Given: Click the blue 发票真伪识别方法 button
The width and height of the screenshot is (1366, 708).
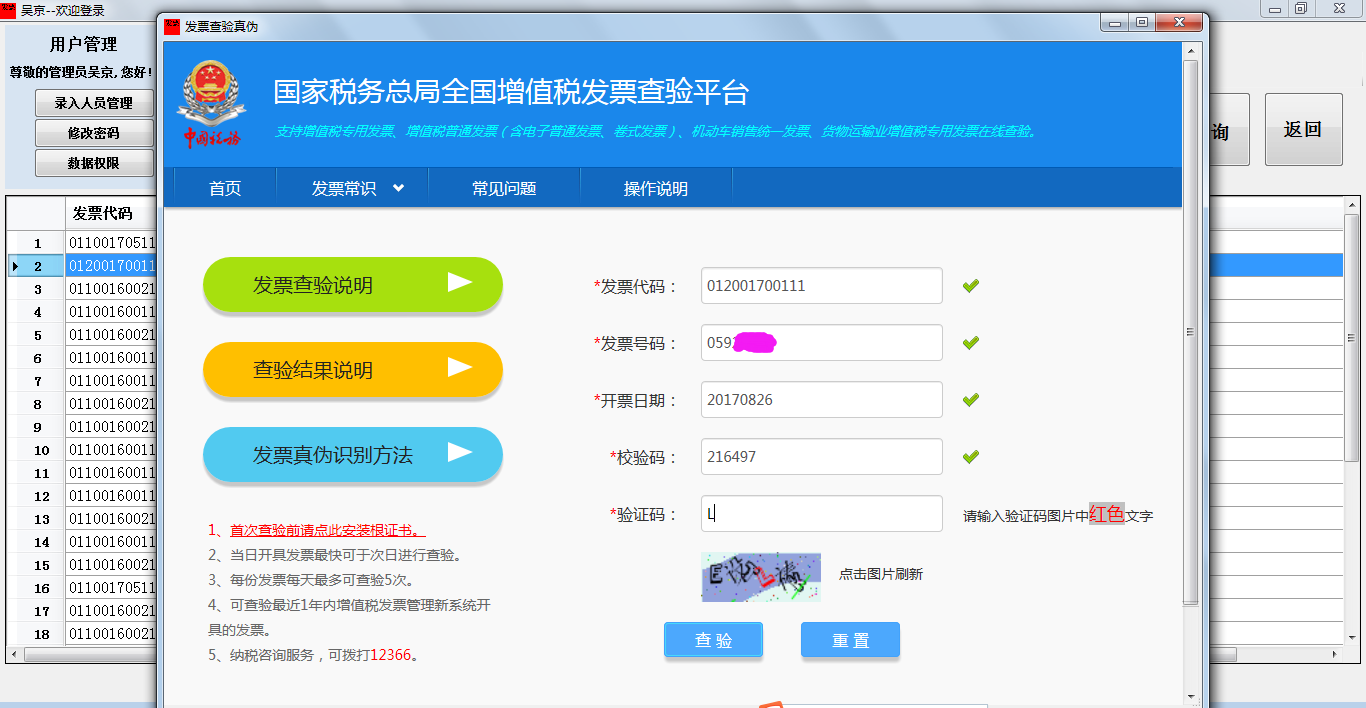Looking at the screenshot, I should (x=353, y=455).
